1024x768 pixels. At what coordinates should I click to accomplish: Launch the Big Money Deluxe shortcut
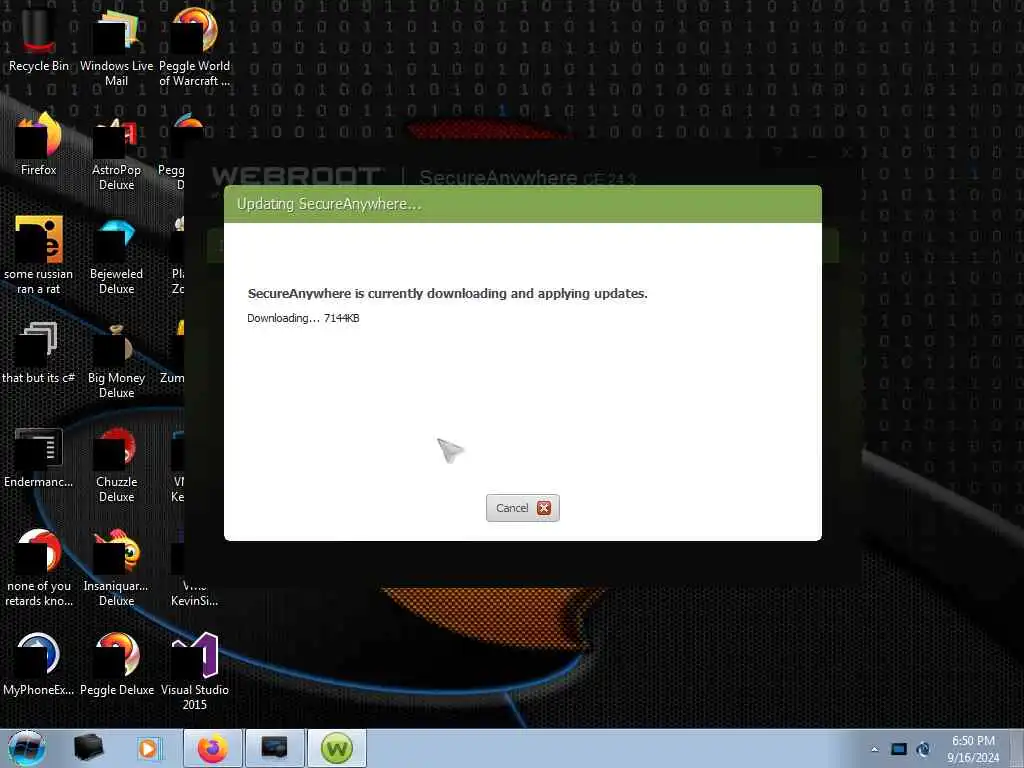[116, 359]
